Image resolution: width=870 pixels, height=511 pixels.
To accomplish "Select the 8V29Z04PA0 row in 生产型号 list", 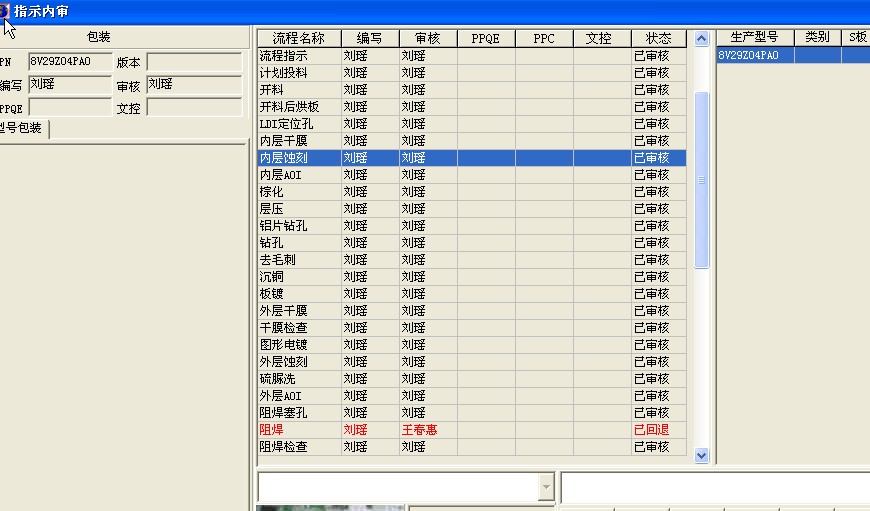I will pyautogui.click(x=793, y=55).
